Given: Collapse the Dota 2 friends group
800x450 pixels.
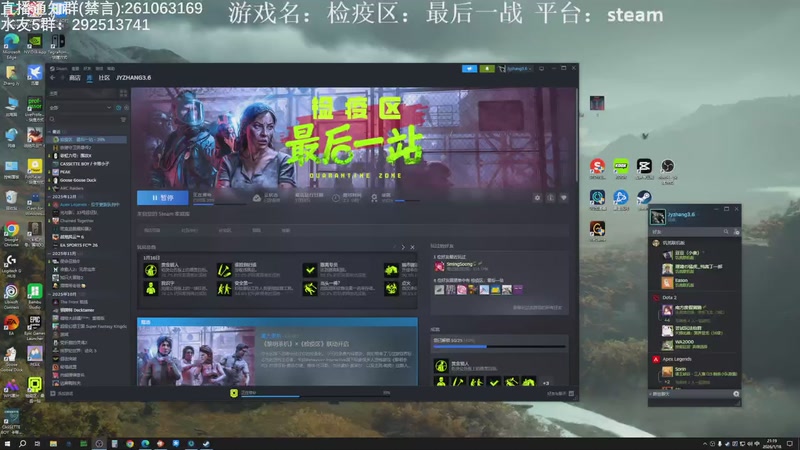Looking at the screenshot, I should [x=669, y=297].
